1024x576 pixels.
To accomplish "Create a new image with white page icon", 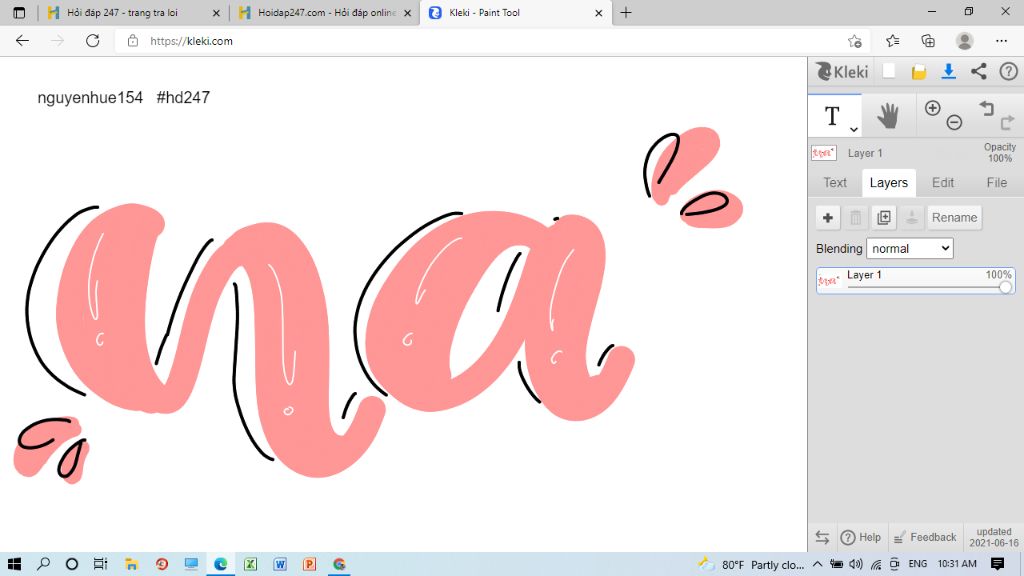I will coord(889,71).
